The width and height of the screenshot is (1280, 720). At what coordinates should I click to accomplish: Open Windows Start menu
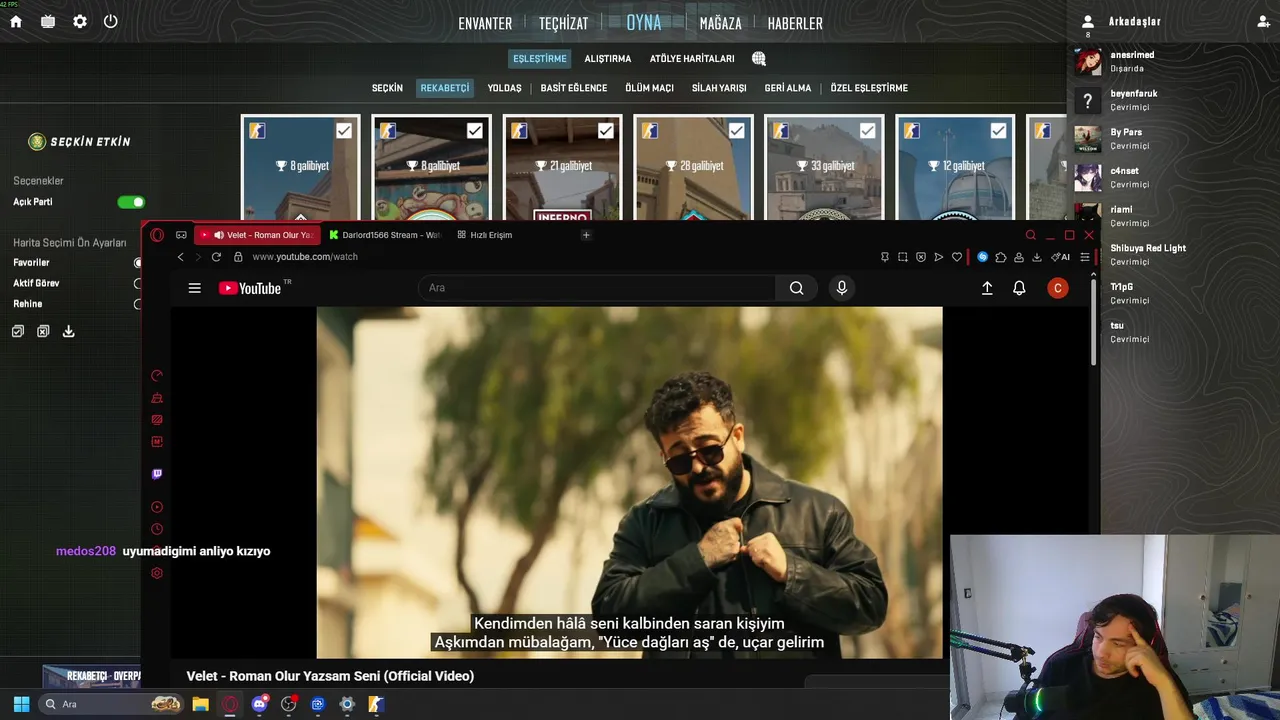(21, 704)
